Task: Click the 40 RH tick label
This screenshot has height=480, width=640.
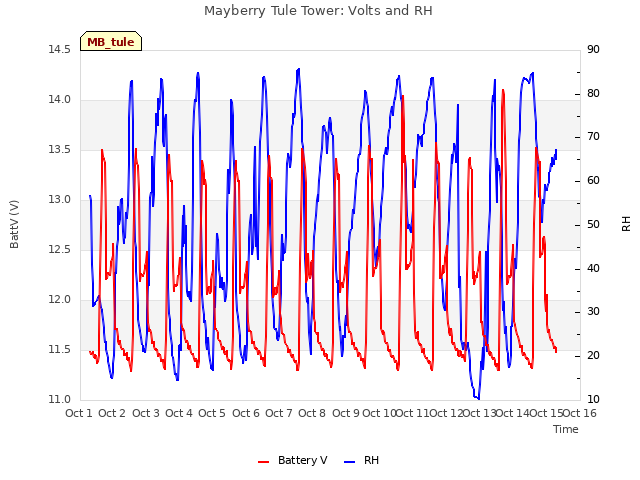Action: (593, 269)
